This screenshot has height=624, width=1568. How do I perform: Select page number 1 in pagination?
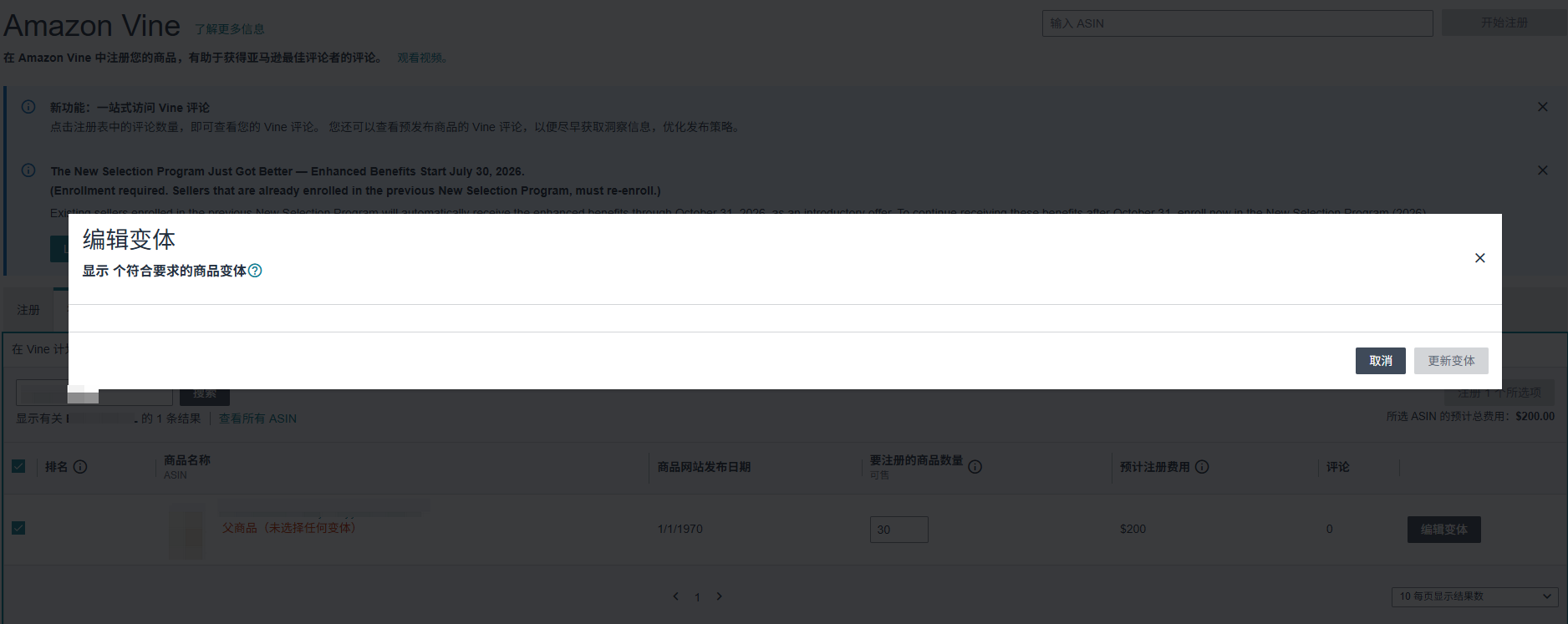(x=697, y=597)
